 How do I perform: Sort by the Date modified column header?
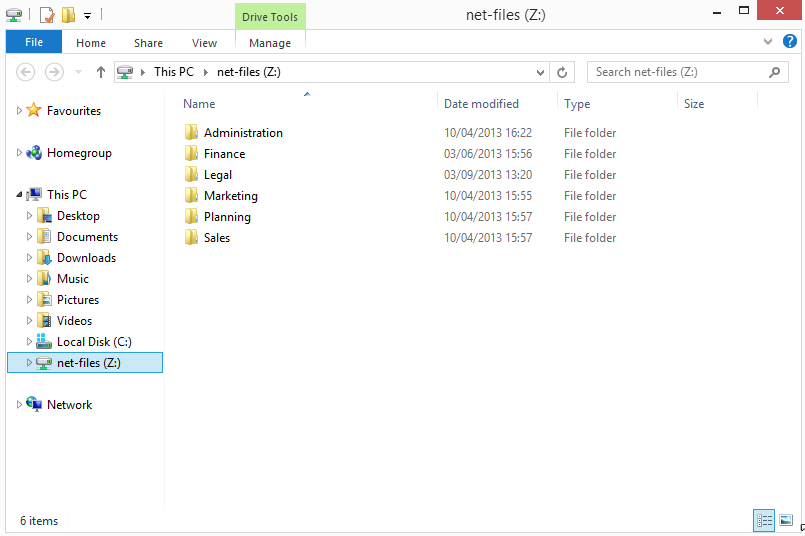[481, 104]
